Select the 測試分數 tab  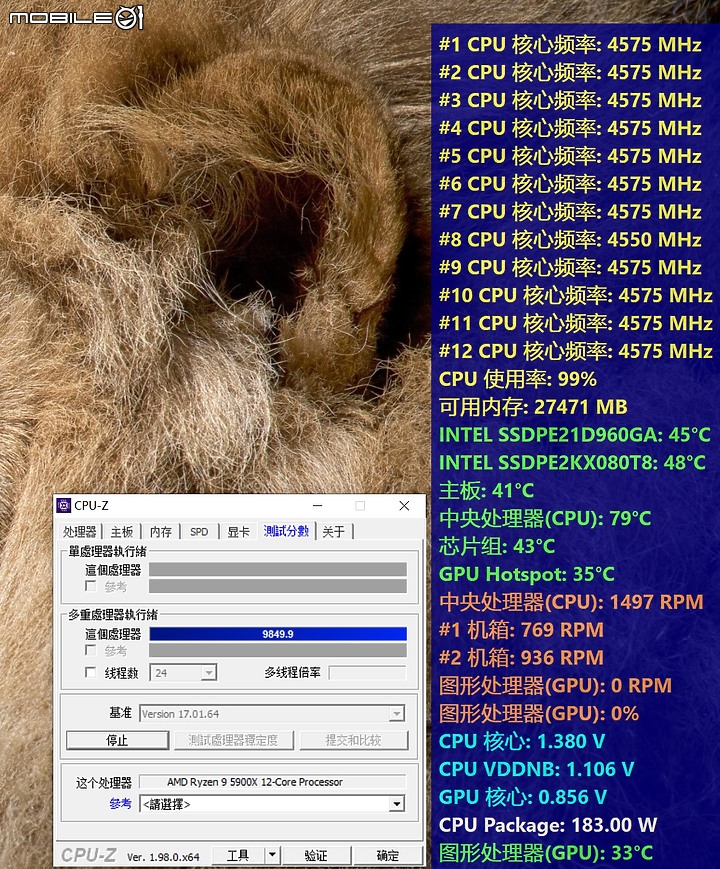286,531
